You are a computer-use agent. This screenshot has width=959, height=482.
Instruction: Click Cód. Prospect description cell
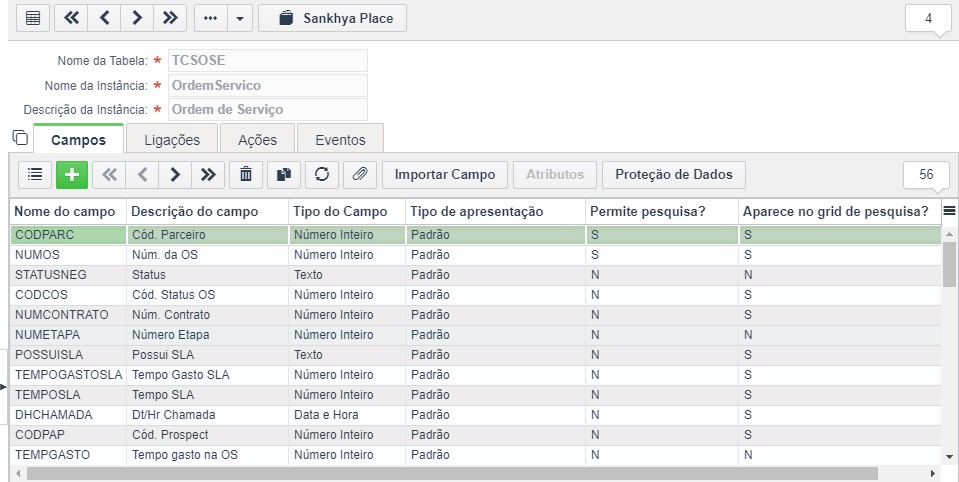point(207,435)
